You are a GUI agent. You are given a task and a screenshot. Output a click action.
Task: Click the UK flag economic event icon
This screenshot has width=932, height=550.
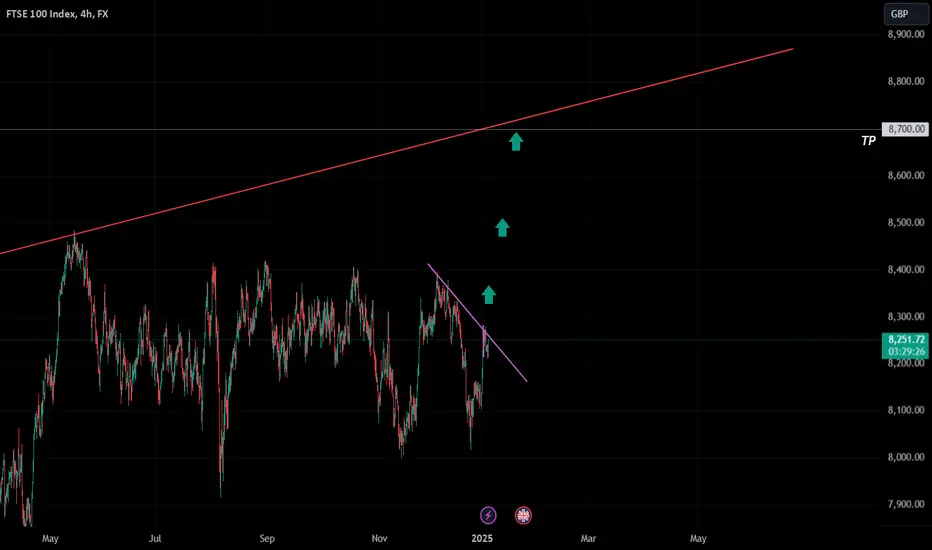(523, 515)
